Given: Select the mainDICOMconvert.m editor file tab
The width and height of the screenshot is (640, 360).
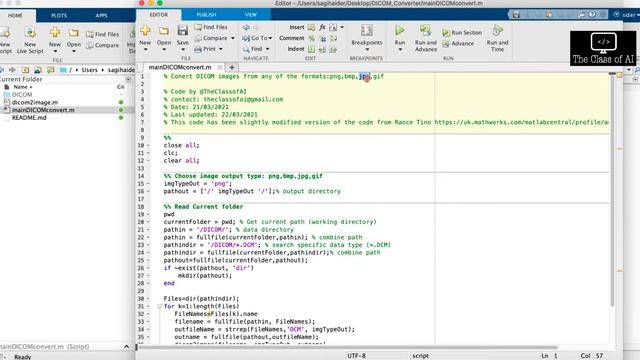Looking at the screenshot, I should [180, 67].
